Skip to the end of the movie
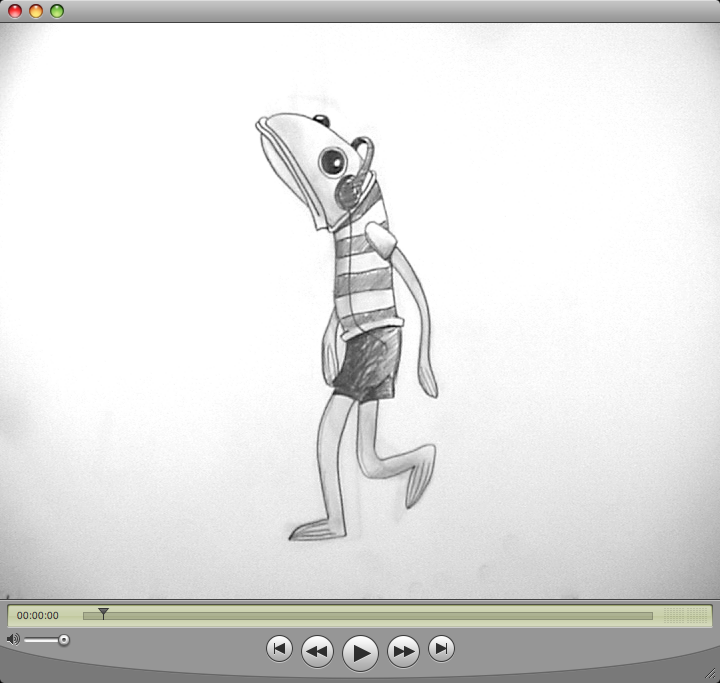Screen dimensions: 720x683 click(x=441, y=649)
